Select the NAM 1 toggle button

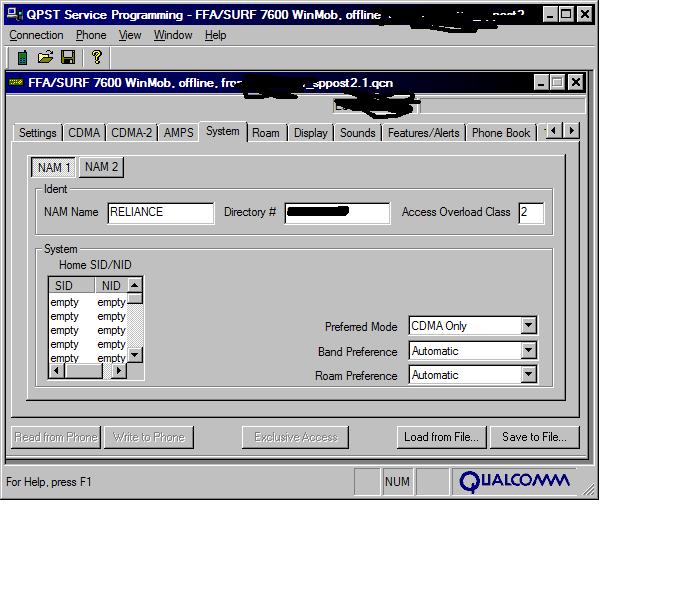coord(54,167)
